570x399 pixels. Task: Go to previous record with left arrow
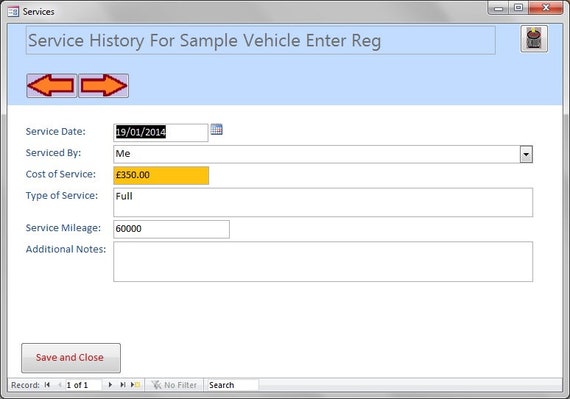click(52, 86)
